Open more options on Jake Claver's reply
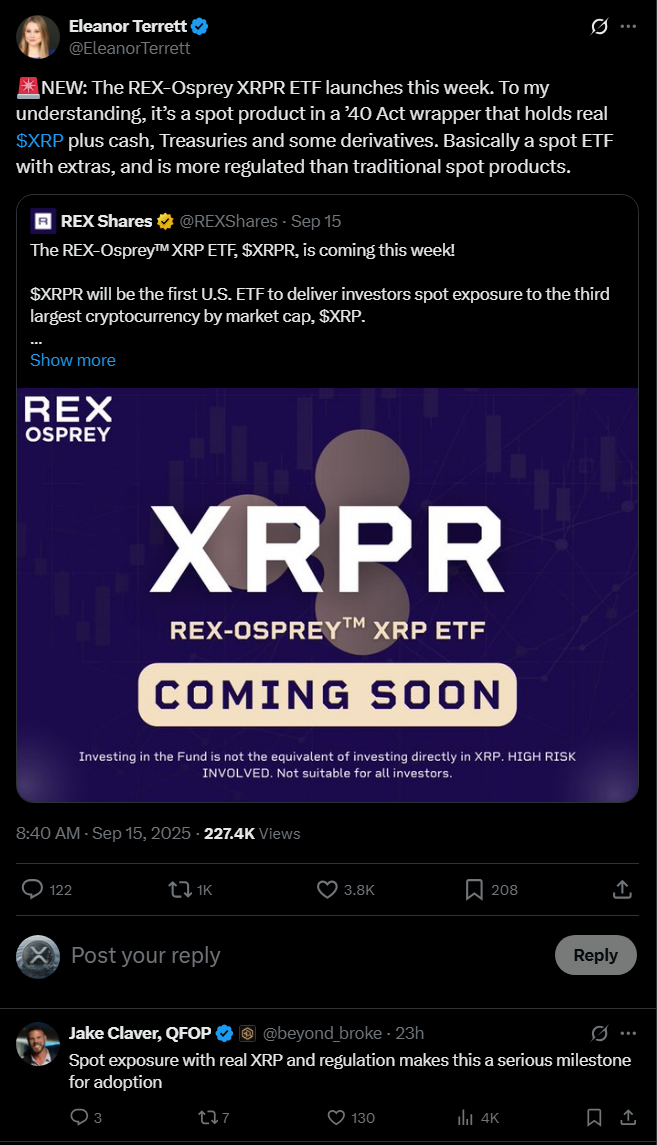Image resolution: width=657 pixels, height=1145 pixels. coord(628,1033)
